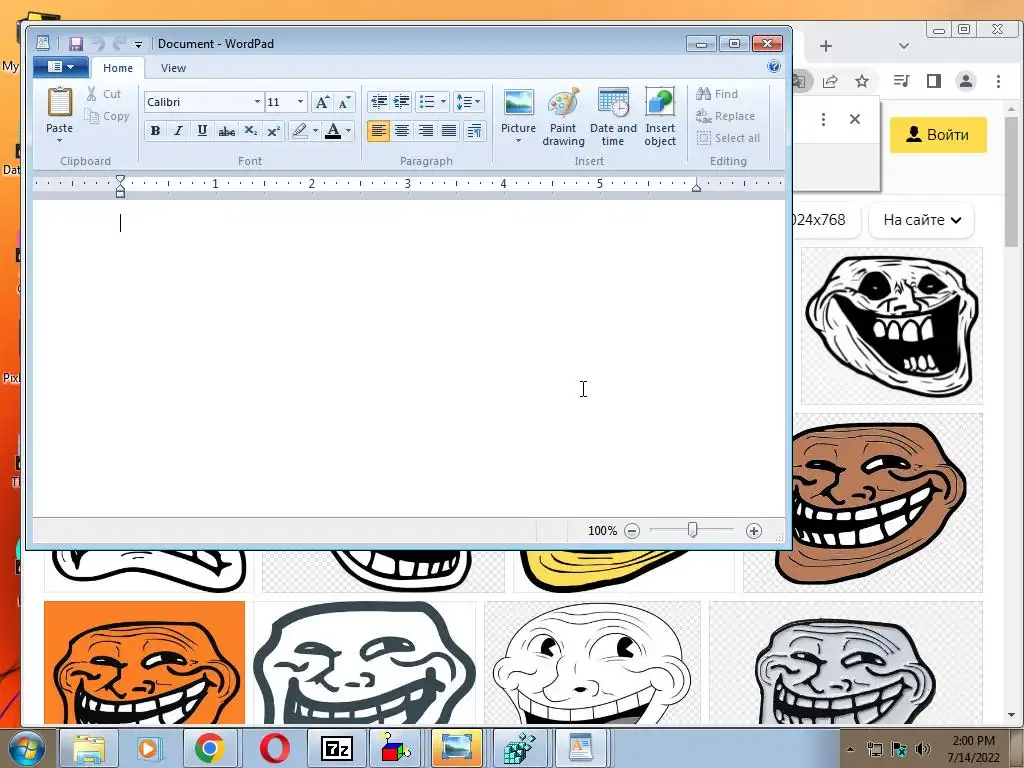
Task: Increase paragraph indent
Action: (402, 102)
